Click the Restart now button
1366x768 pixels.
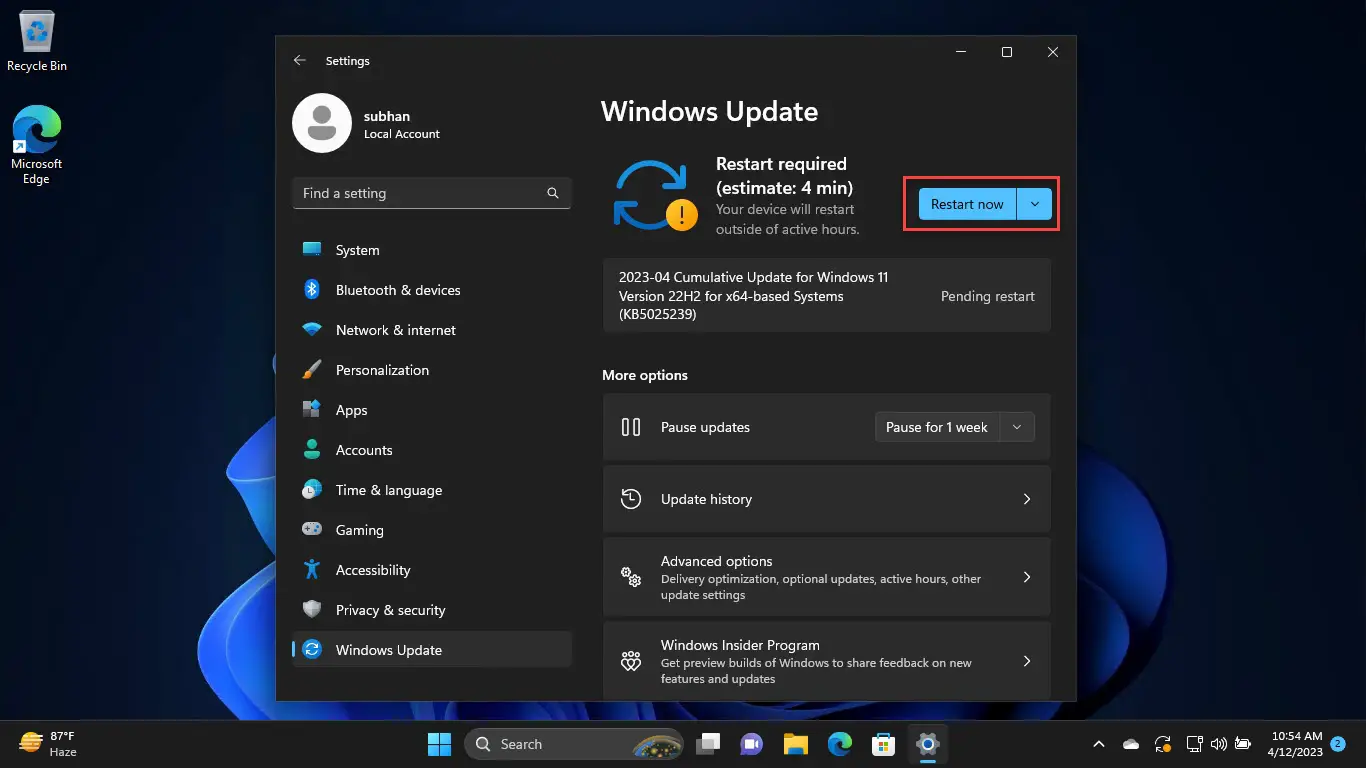967,204
